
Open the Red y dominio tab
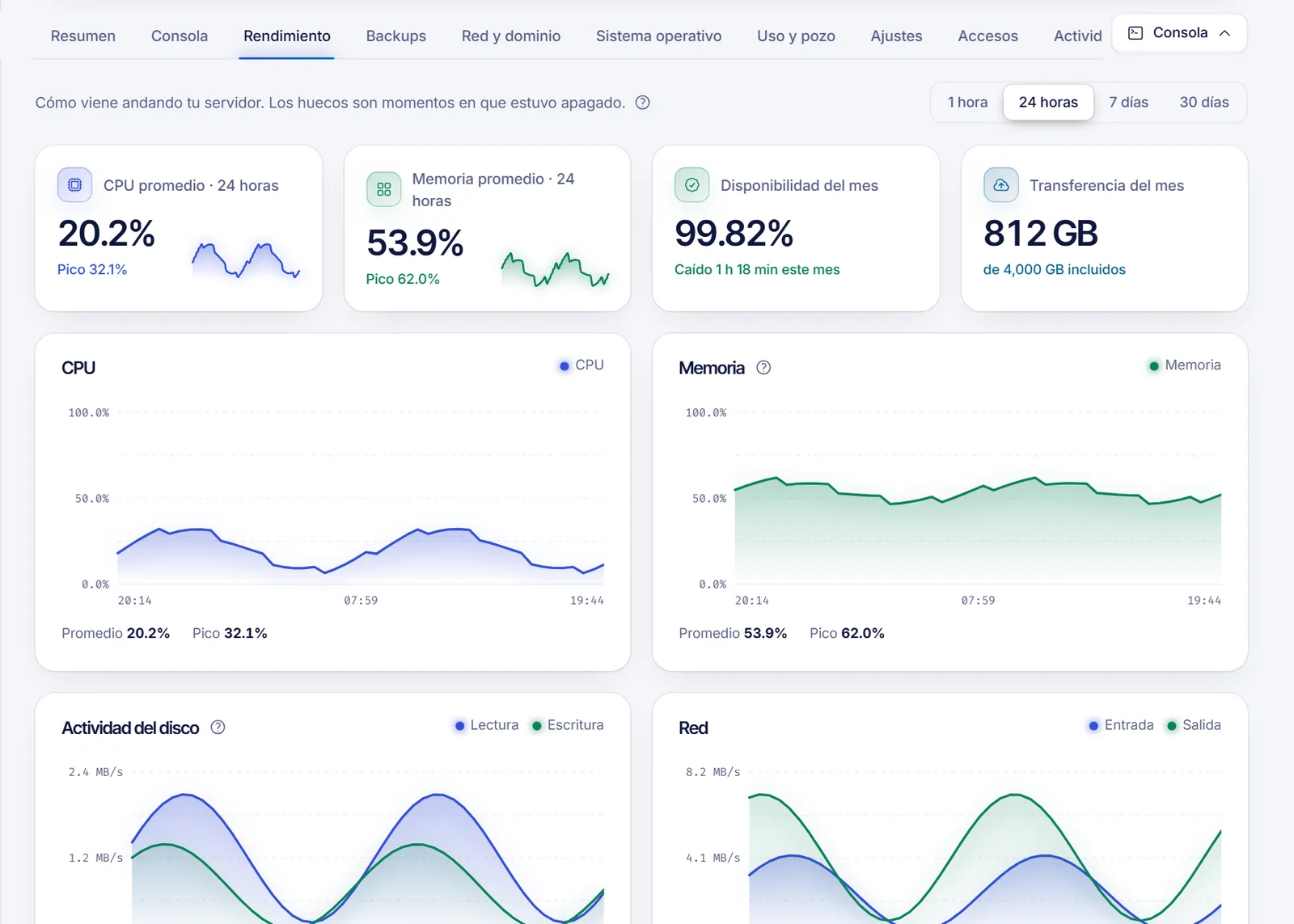coord(511,36)
